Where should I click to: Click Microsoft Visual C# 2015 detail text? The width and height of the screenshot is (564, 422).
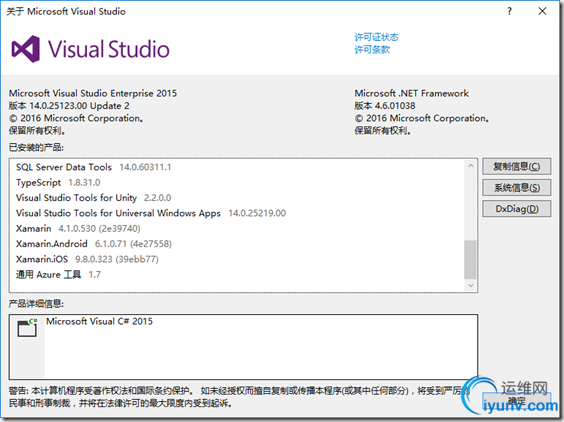(99, 321)
